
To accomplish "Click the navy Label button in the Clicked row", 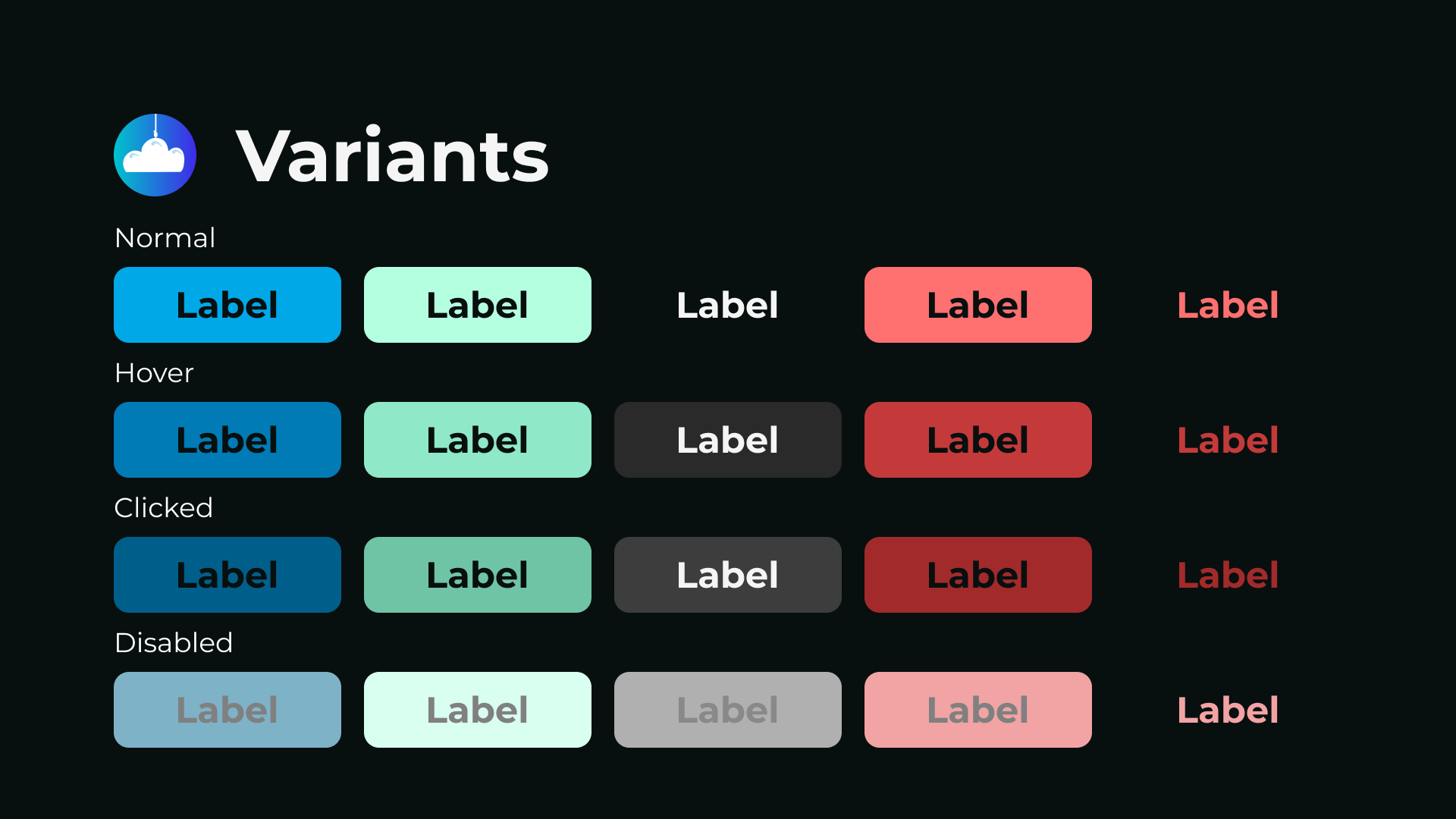I will [227, 575].
